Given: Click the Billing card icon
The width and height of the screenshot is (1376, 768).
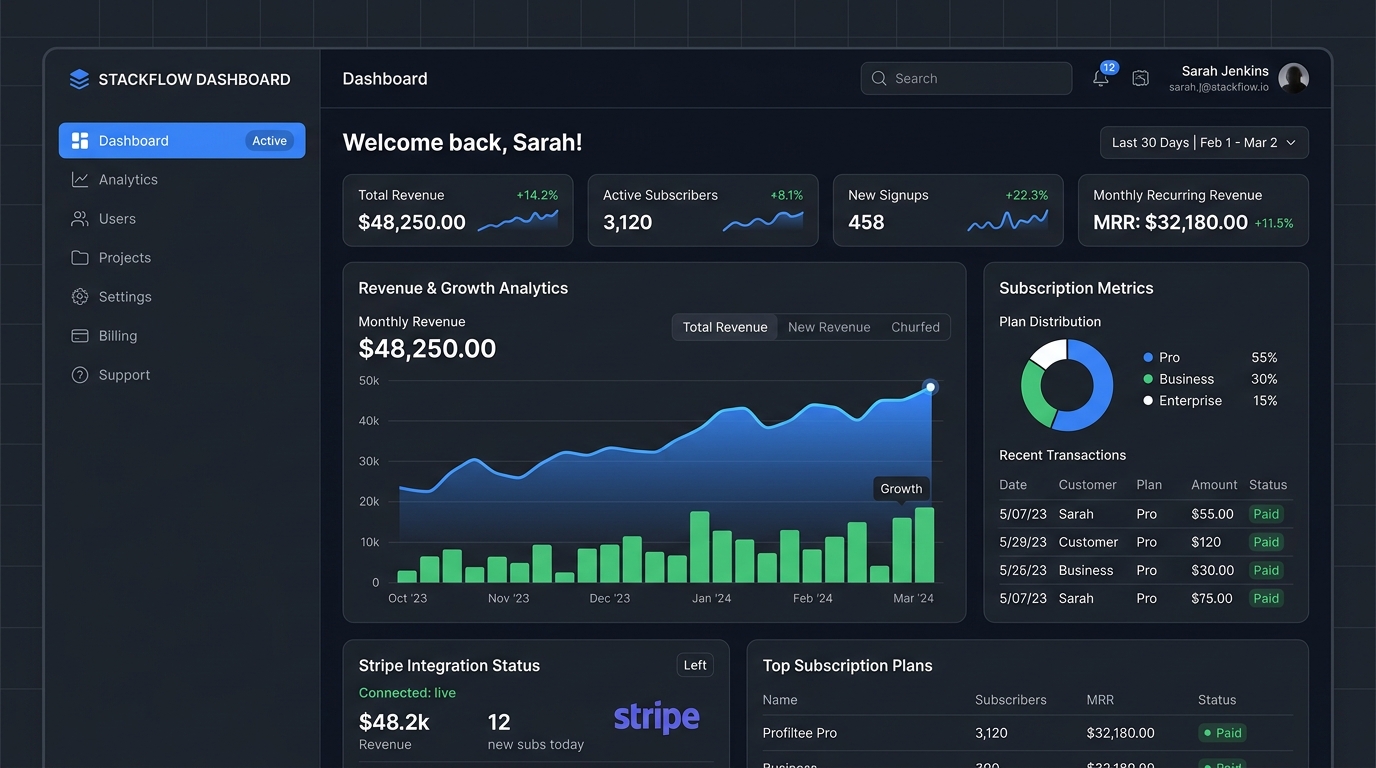Looking at the screenshot, I should 80,336.
